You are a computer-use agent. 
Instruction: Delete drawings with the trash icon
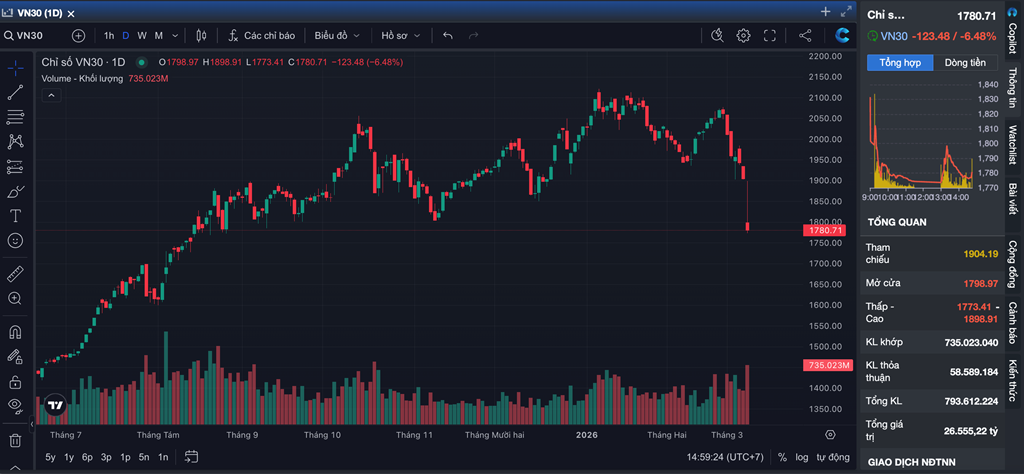15,440
